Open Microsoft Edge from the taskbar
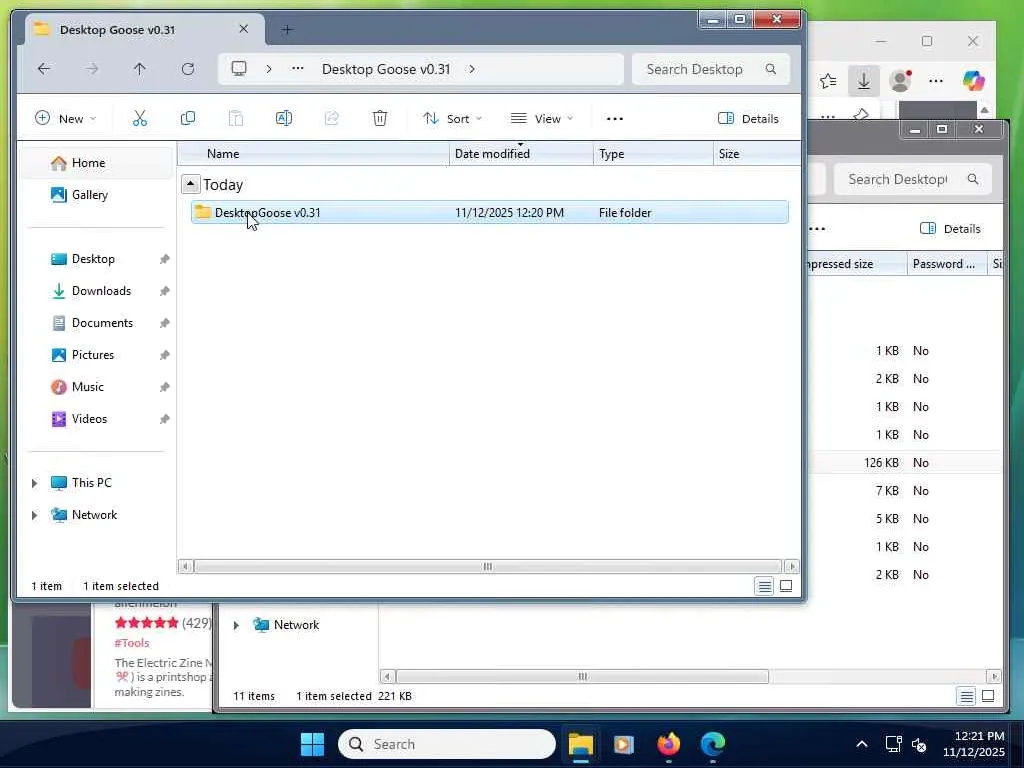This screenshot has width=1024, height=768. [x=712, y=744]
